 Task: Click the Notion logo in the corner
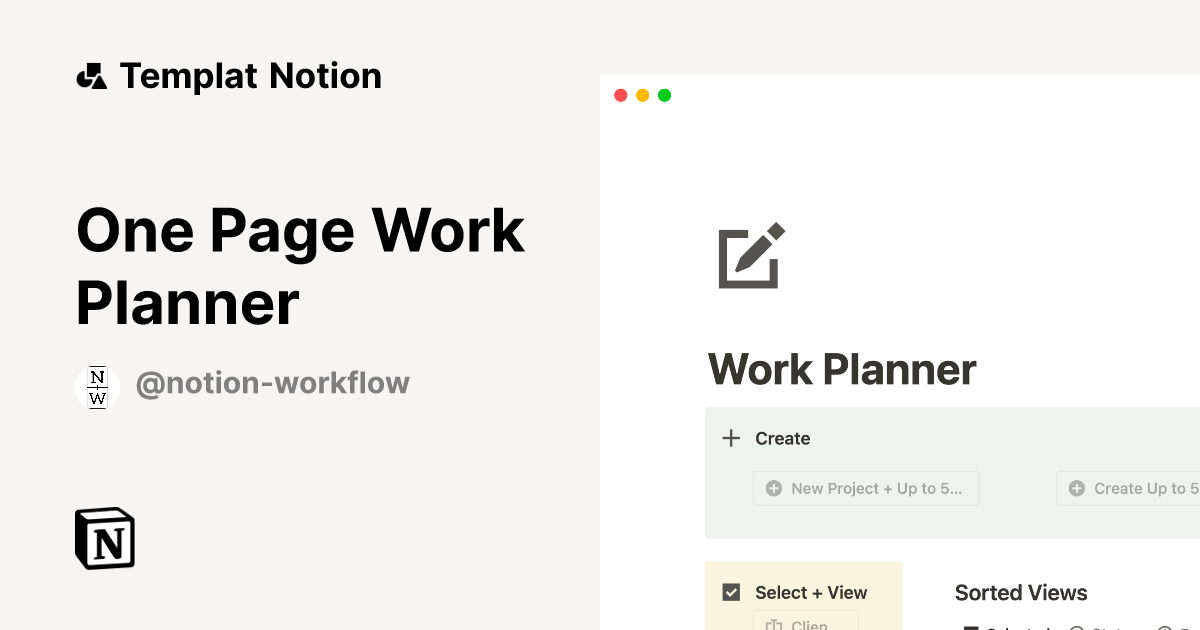point(104,538)
